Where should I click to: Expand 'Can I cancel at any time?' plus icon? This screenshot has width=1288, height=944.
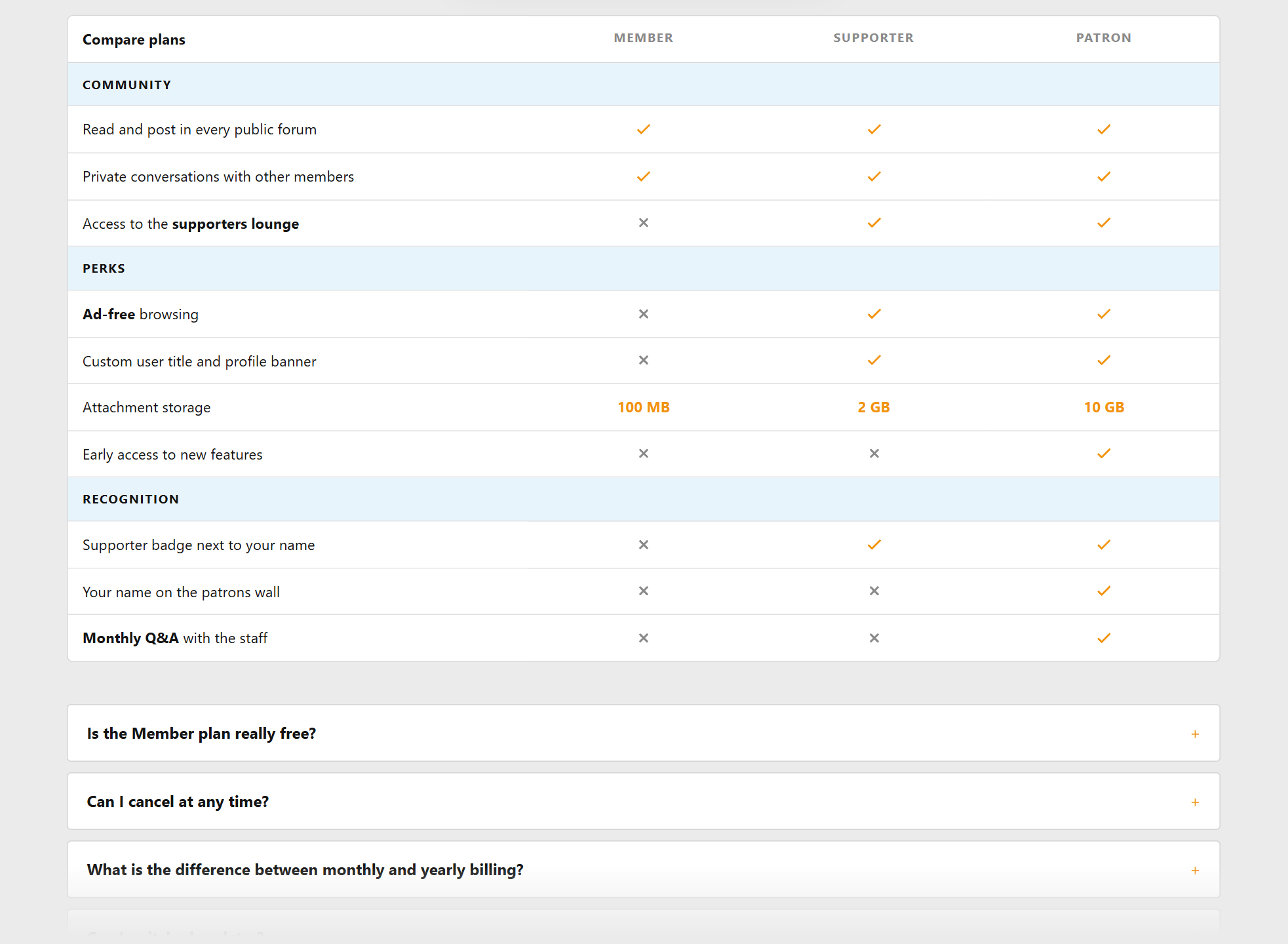pos(1195,802)
